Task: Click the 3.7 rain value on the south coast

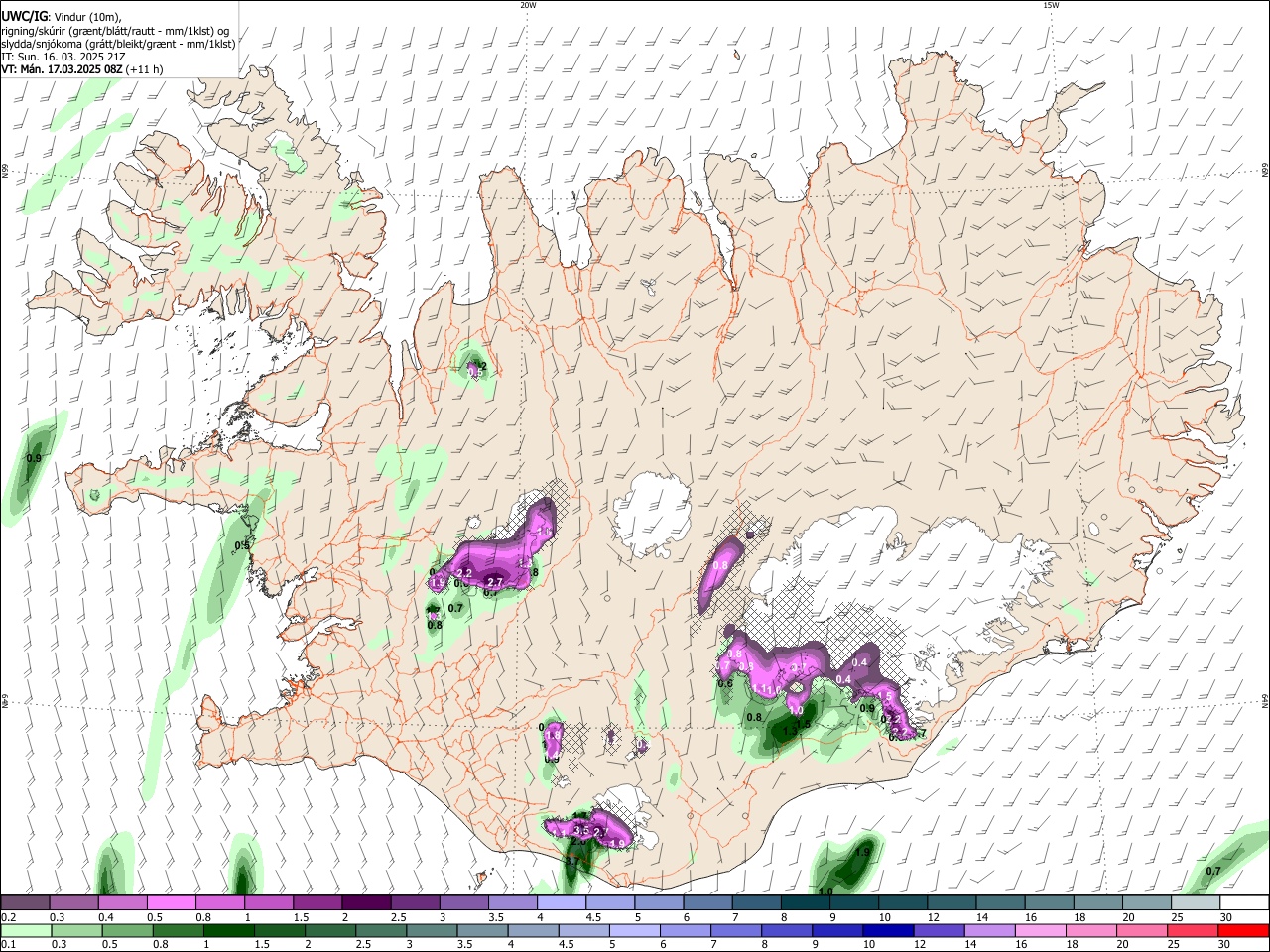Action: pos(573,861)
